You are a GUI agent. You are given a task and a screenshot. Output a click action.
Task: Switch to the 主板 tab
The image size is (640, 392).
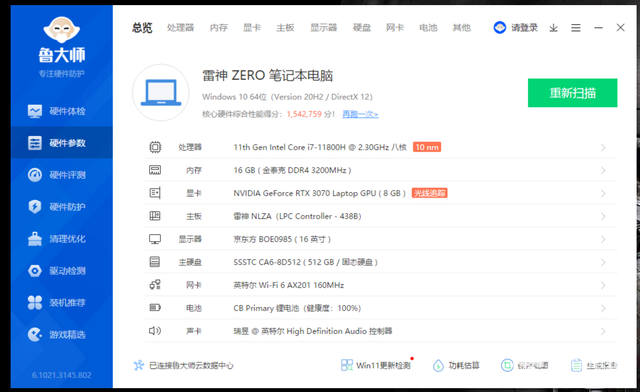[x=285, y=28]
